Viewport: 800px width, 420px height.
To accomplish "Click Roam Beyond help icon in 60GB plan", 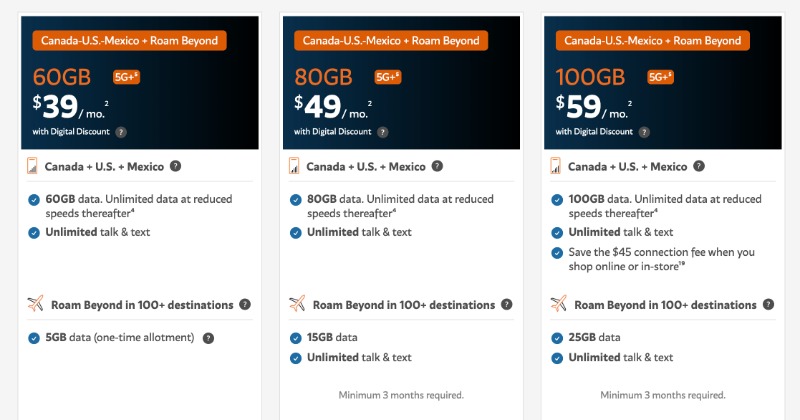I will click(245, 304).
